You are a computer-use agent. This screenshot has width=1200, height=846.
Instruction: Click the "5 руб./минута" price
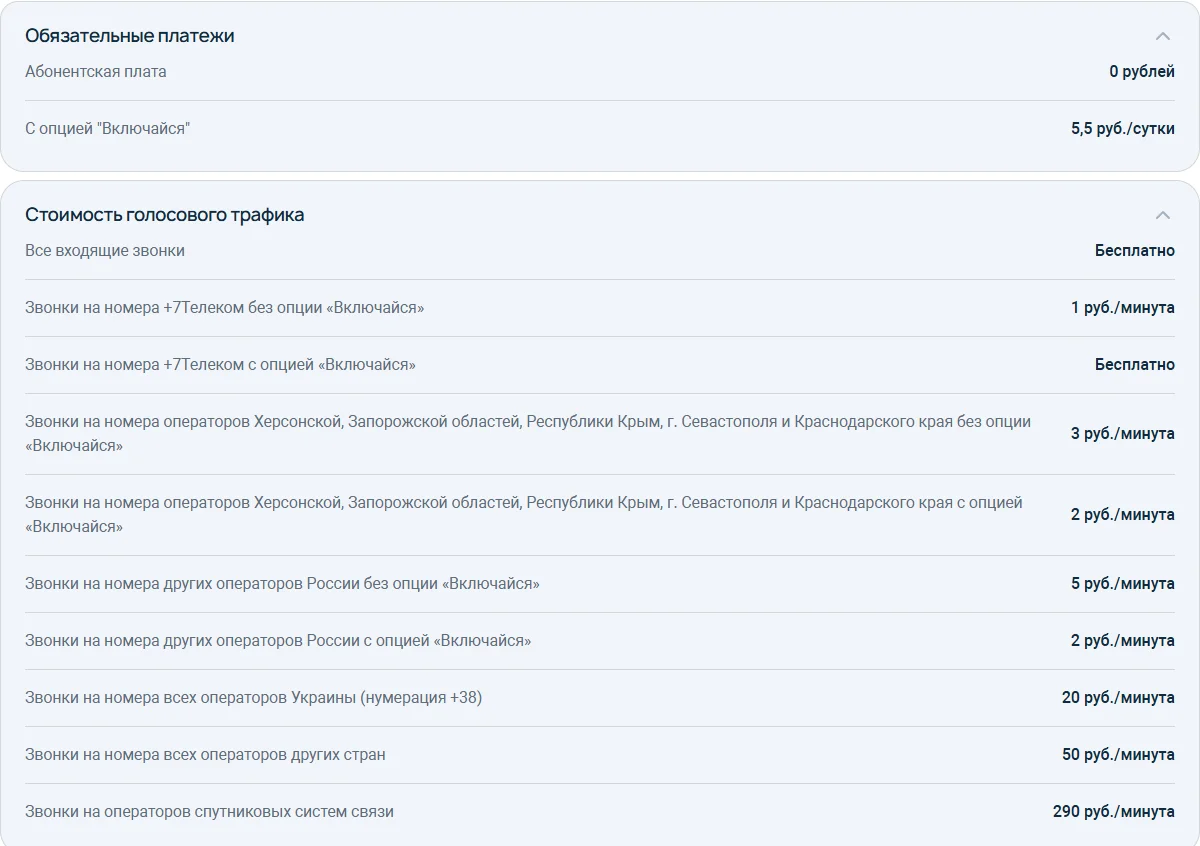pyautogui.click(x=1123, y=584)
